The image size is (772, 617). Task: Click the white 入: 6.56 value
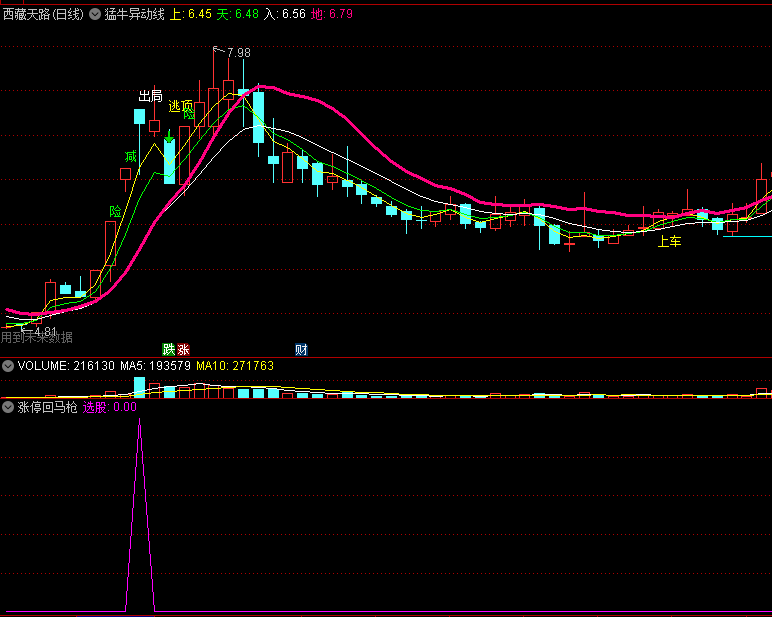pos(285,14)
